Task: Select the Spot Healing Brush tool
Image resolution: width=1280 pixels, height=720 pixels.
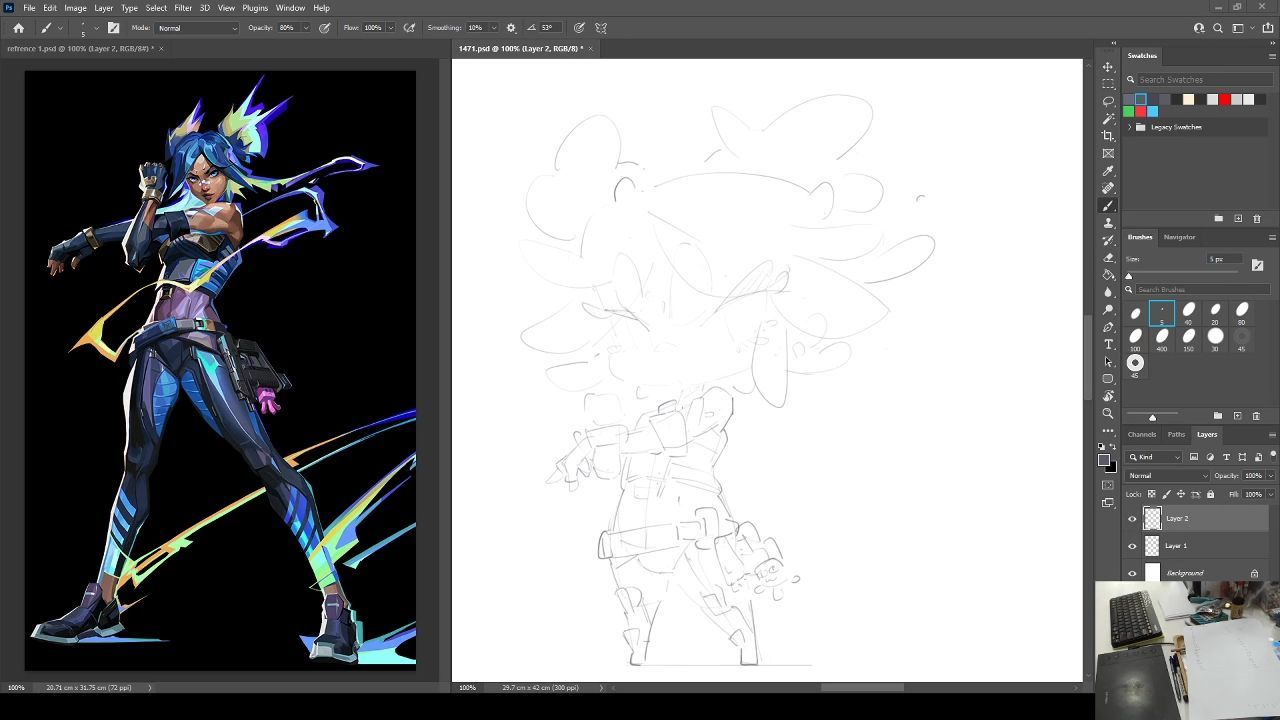Action: coord(1108,188)
